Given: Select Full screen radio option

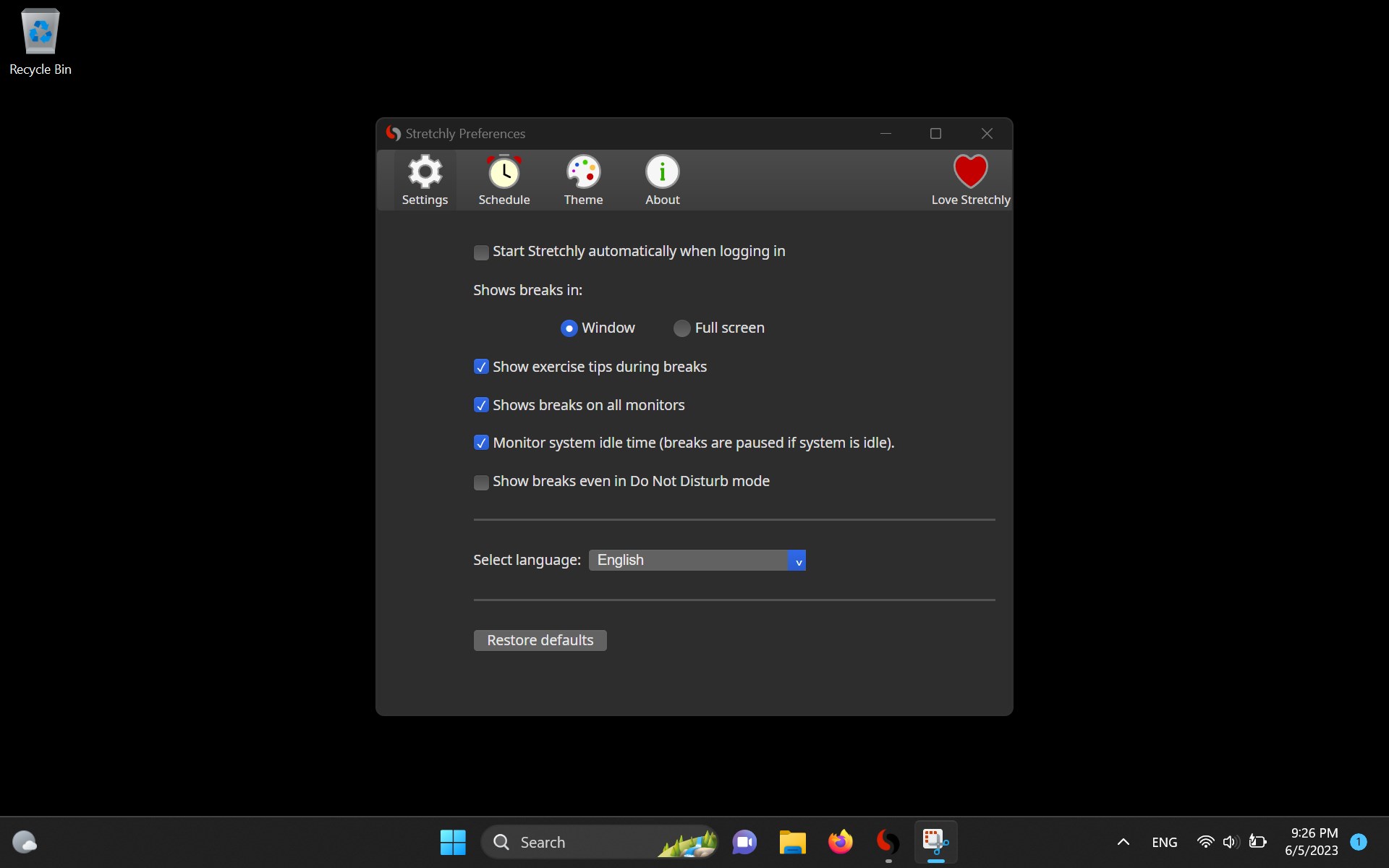Looking at the screenshot, I should (681, 328).
